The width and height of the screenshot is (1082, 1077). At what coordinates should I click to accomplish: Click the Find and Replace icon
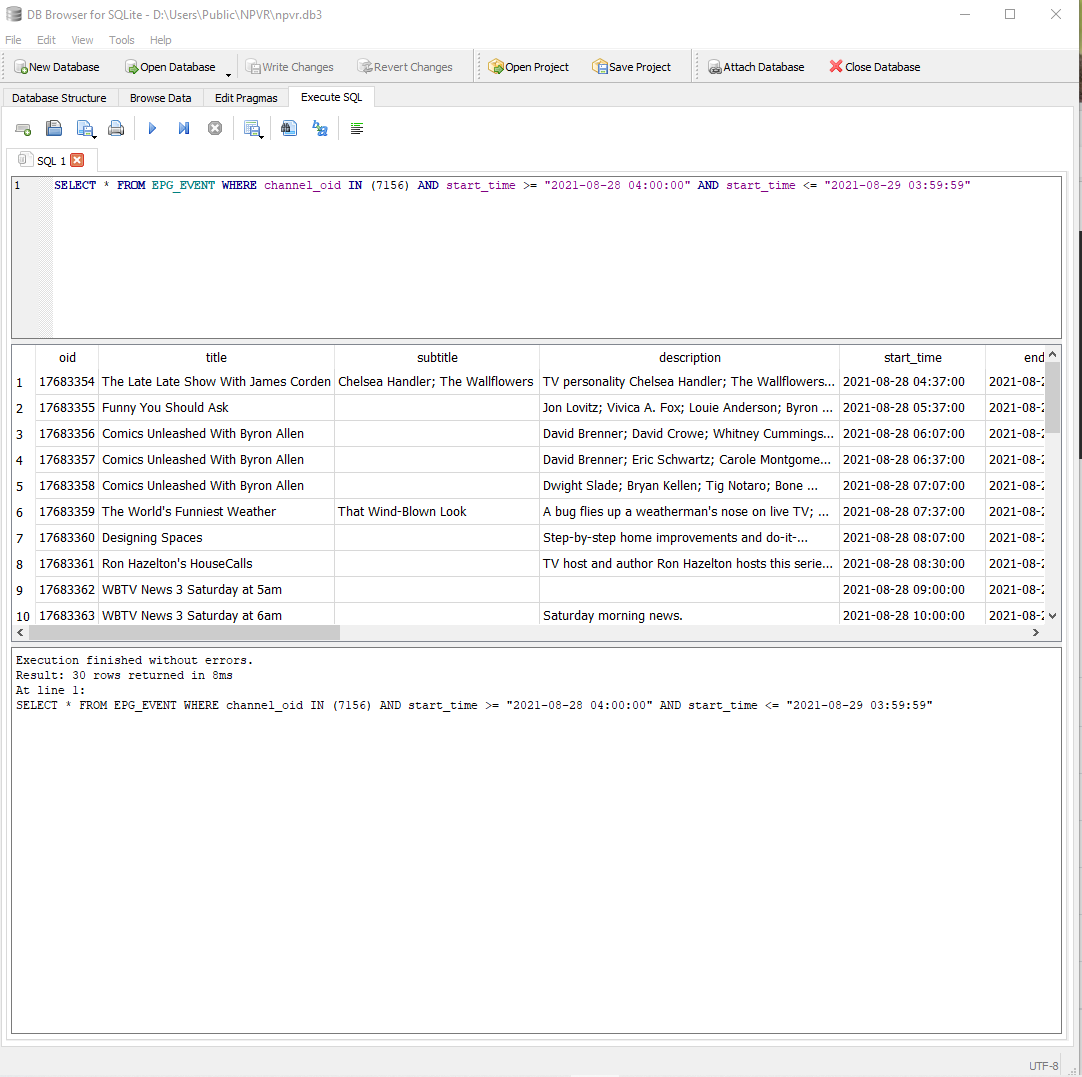point(319,128)
